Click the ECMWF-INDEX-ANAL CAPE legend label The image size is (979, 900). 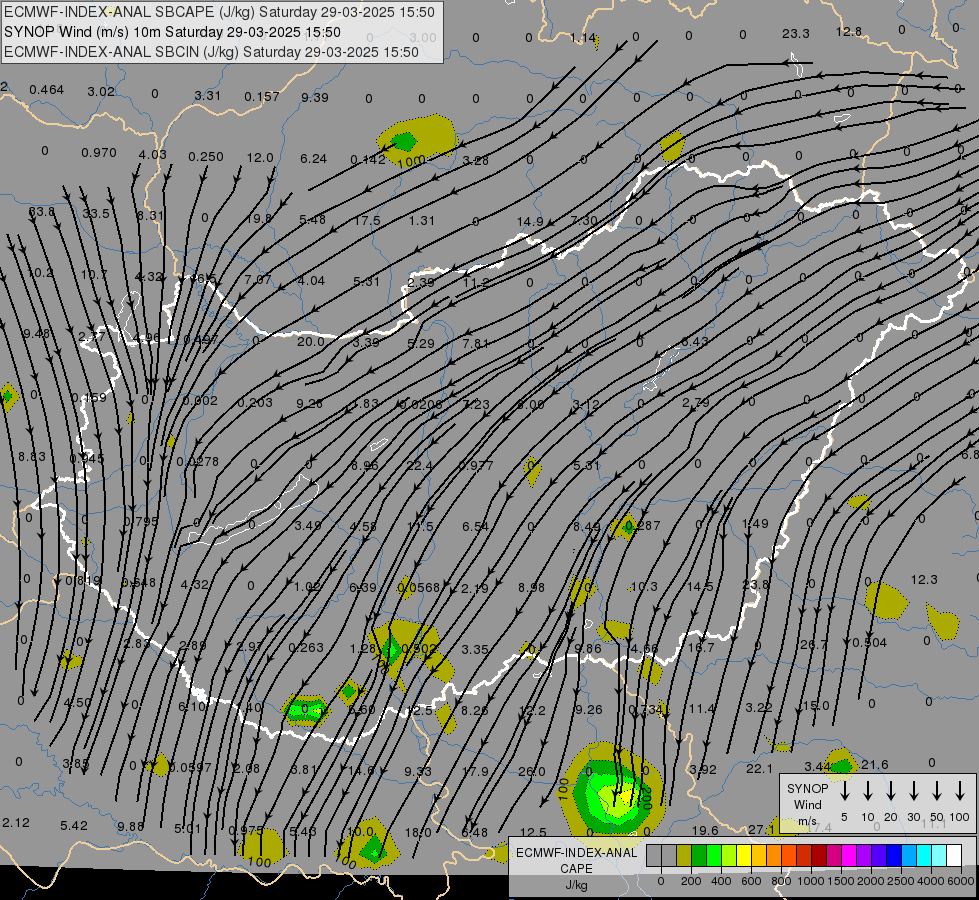click(576, 860)
